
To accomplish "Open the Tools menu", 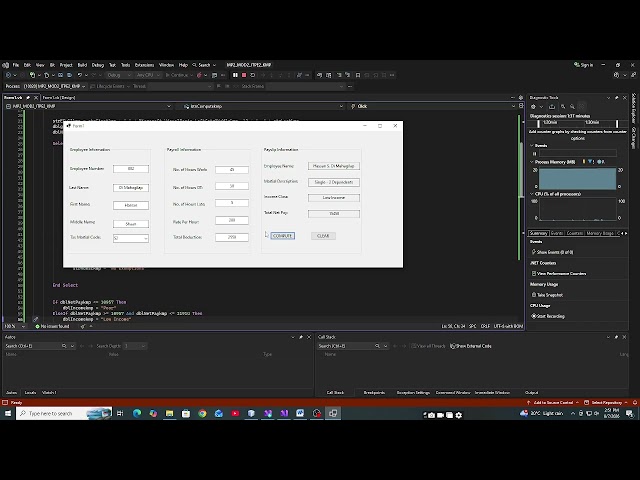I will click(x=125, y=65).
